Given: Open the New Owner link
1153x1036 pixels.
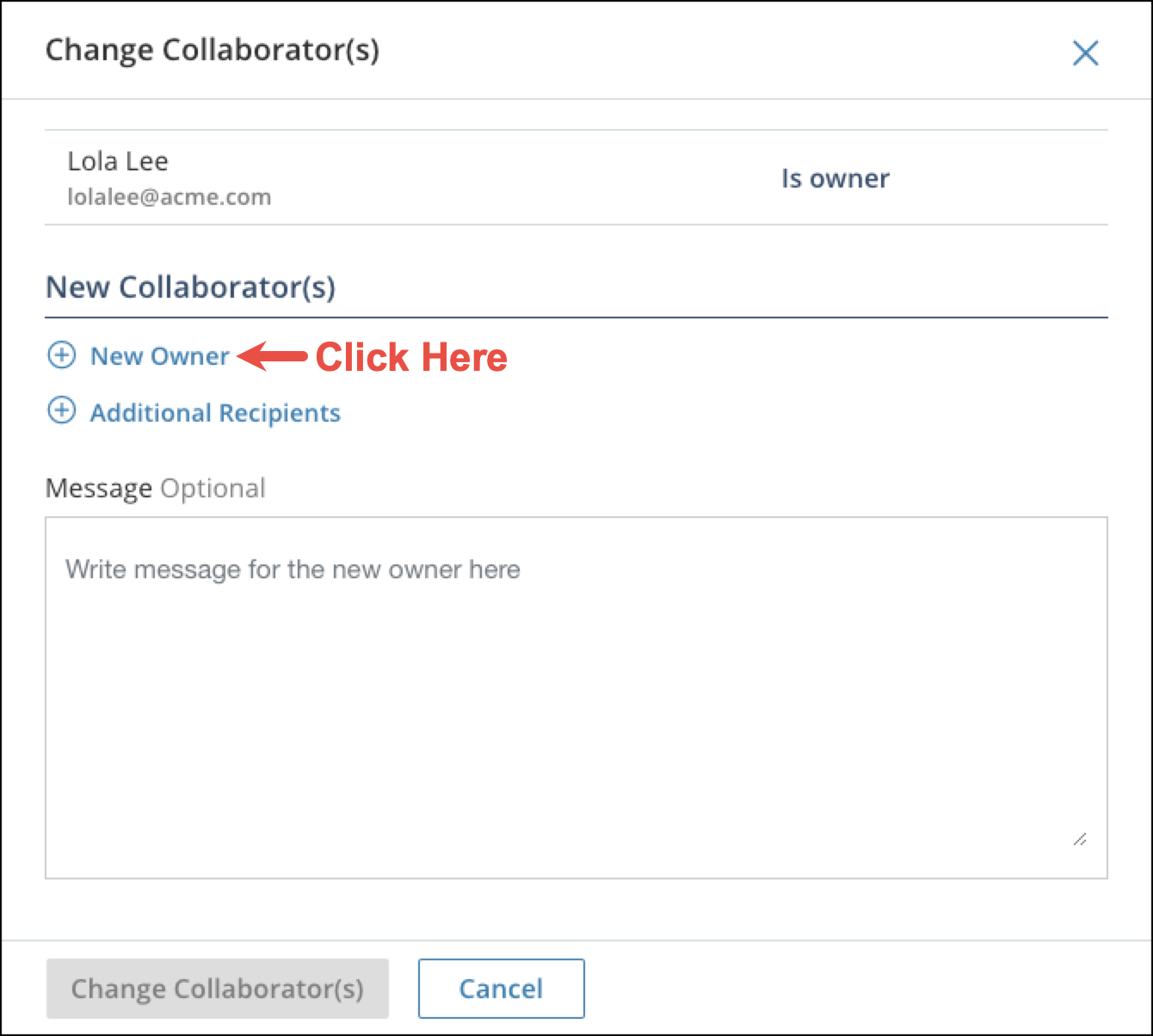Looking at the screenshot, I should pyautogui.click(x=160, y=356).
